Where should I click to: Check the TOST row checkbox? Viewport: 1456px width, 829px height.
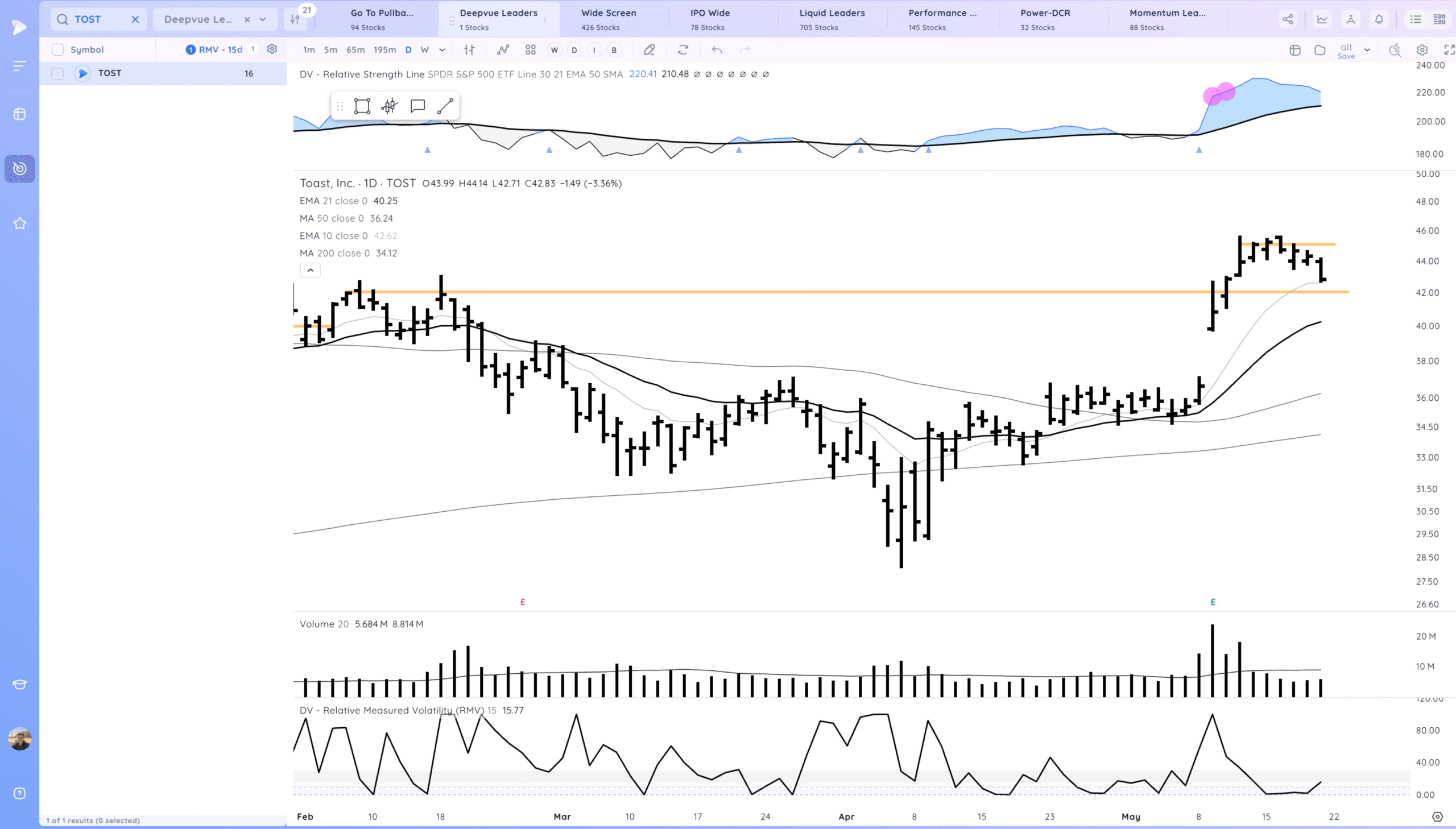point(57,73)
